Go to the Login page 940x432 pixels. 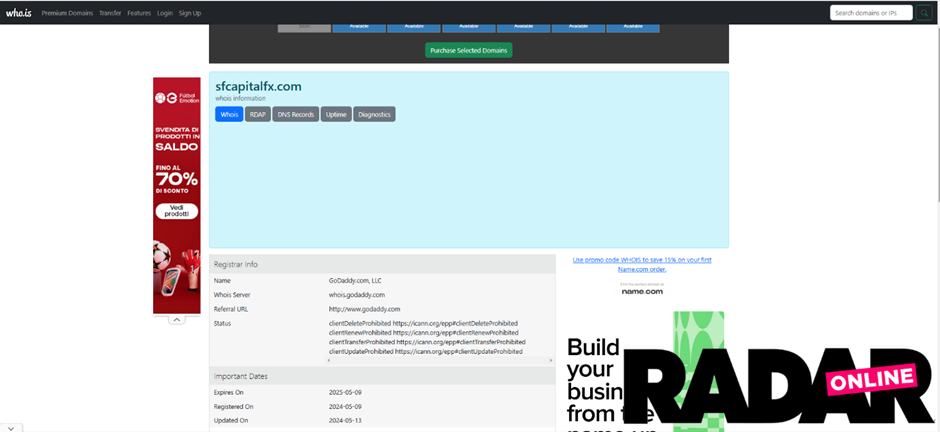pos(165,13)
